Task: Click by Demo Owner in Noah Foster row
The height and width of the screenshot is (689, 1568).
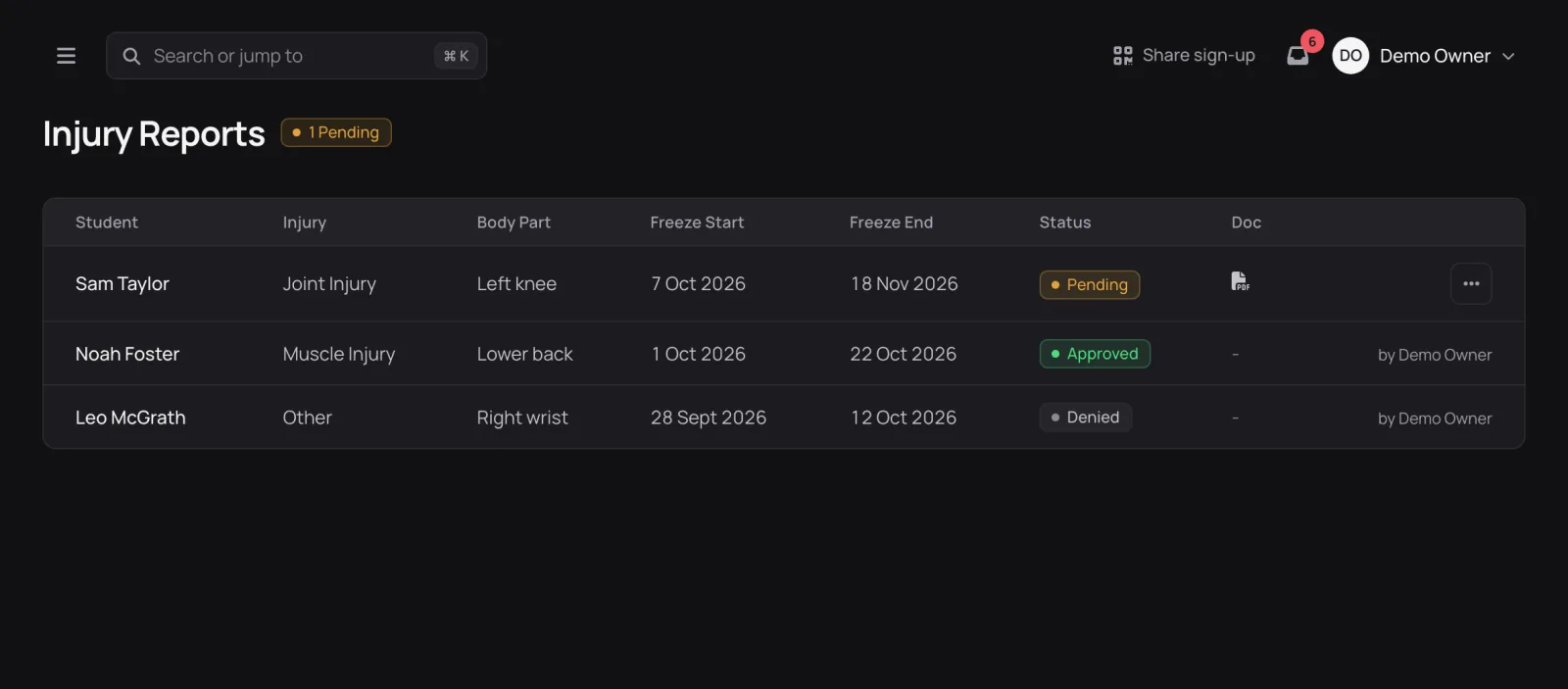Action: (1435, 355)
